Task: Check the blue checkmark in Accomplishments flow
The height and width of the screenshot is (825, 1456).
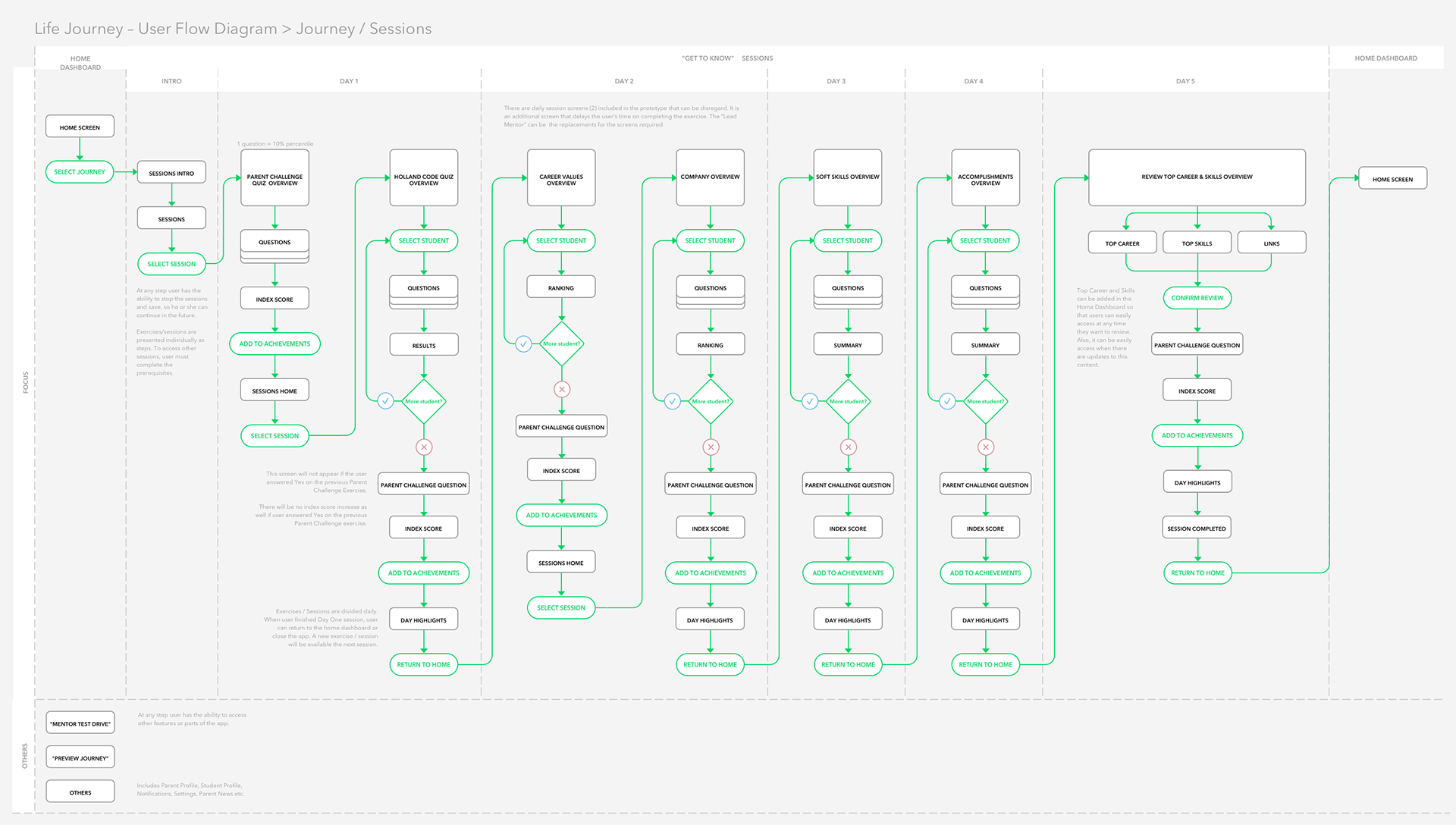Action: click(947, 401)
